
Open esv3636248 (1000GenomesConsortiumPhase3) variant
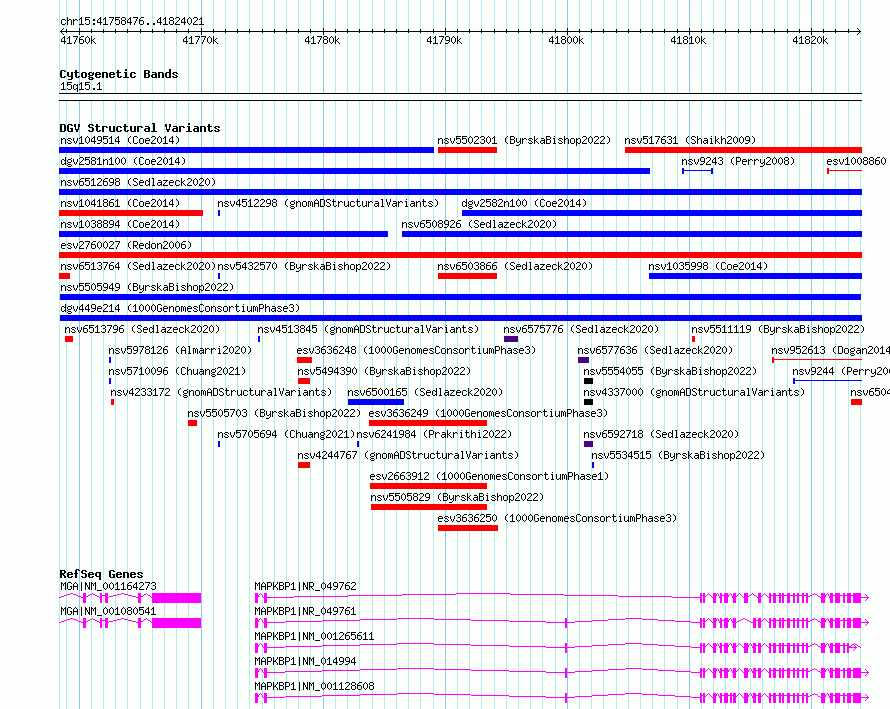click(x=416, y=350)
